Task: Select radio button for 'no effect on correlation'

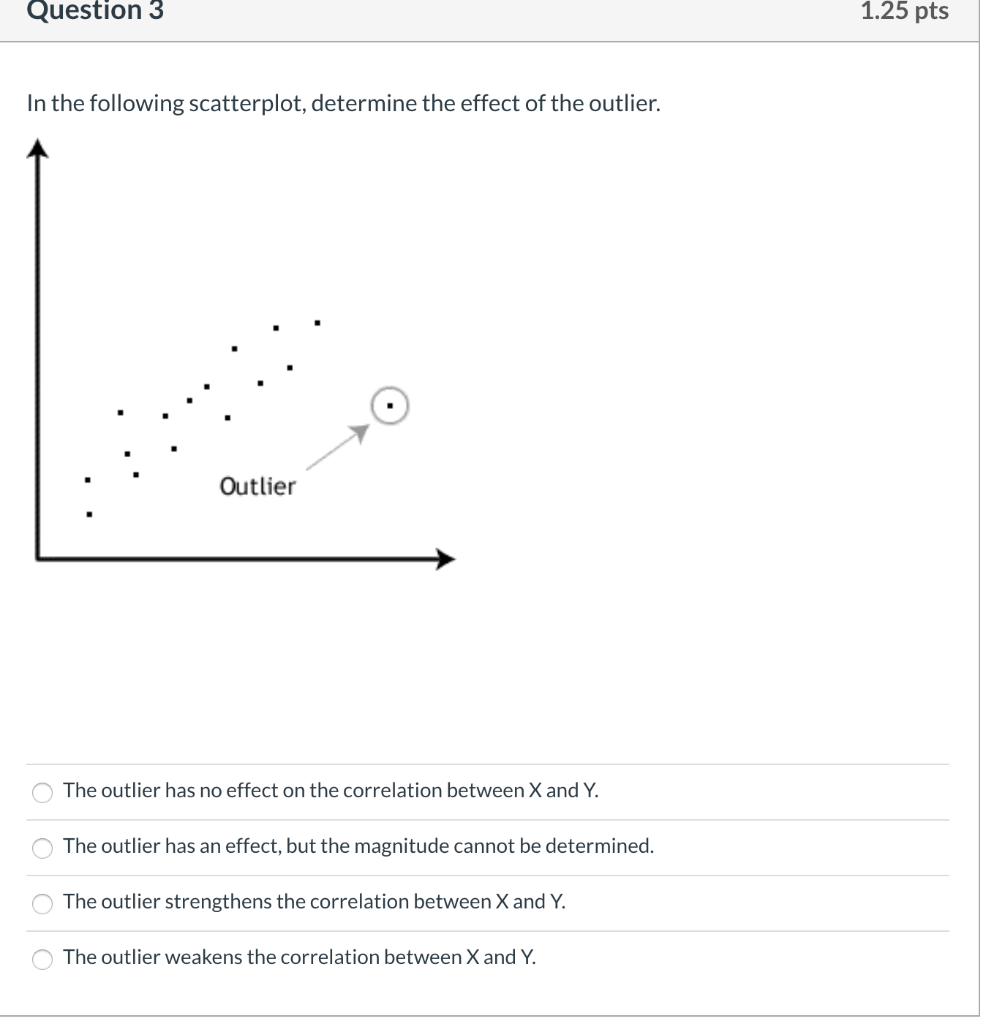Action: click(x=42, y=792)
